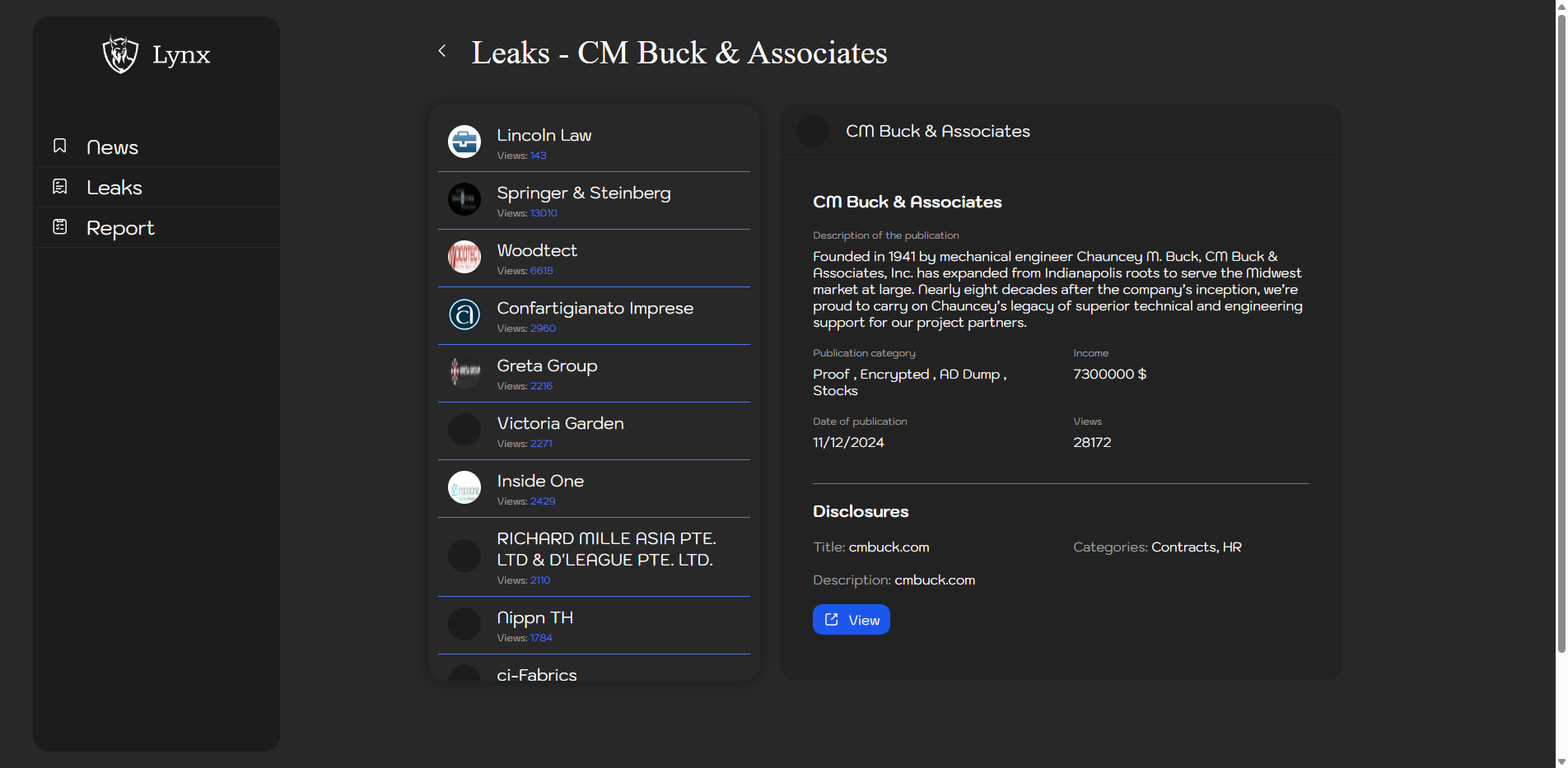Viewport: 1568px width, 768px height.
Task: Click the Report sidebar icon
Action: (x=60, y=226)
